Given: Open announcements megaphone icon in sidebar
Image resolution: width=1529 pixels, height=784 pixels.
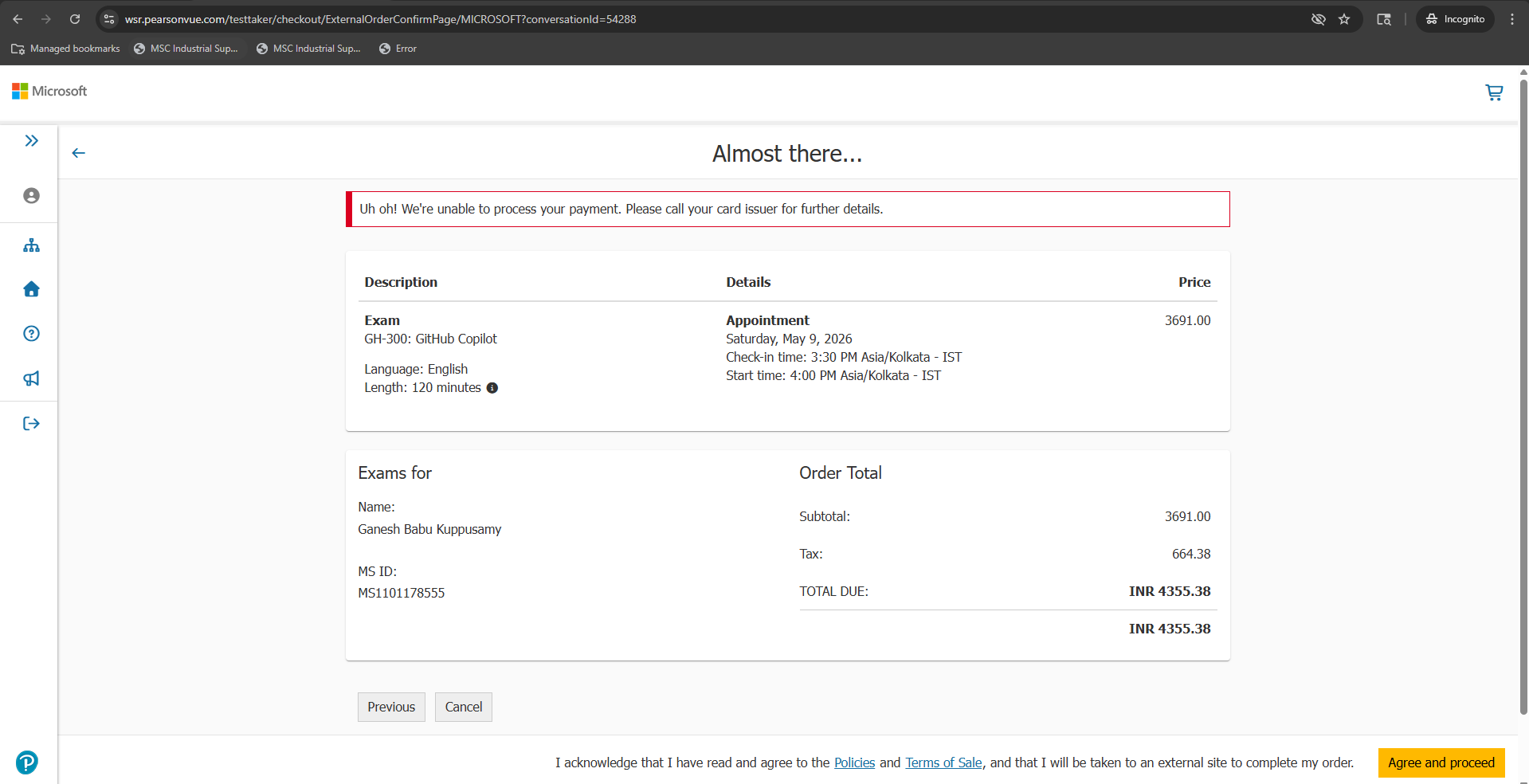Looking at the screenshot, I should (31, 378).
